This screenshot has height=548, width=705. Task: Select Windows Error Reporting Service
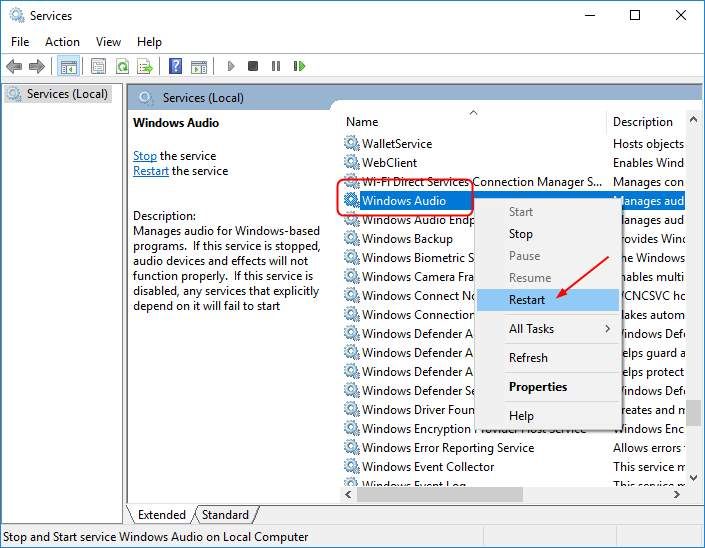click(x=513, y=447)
